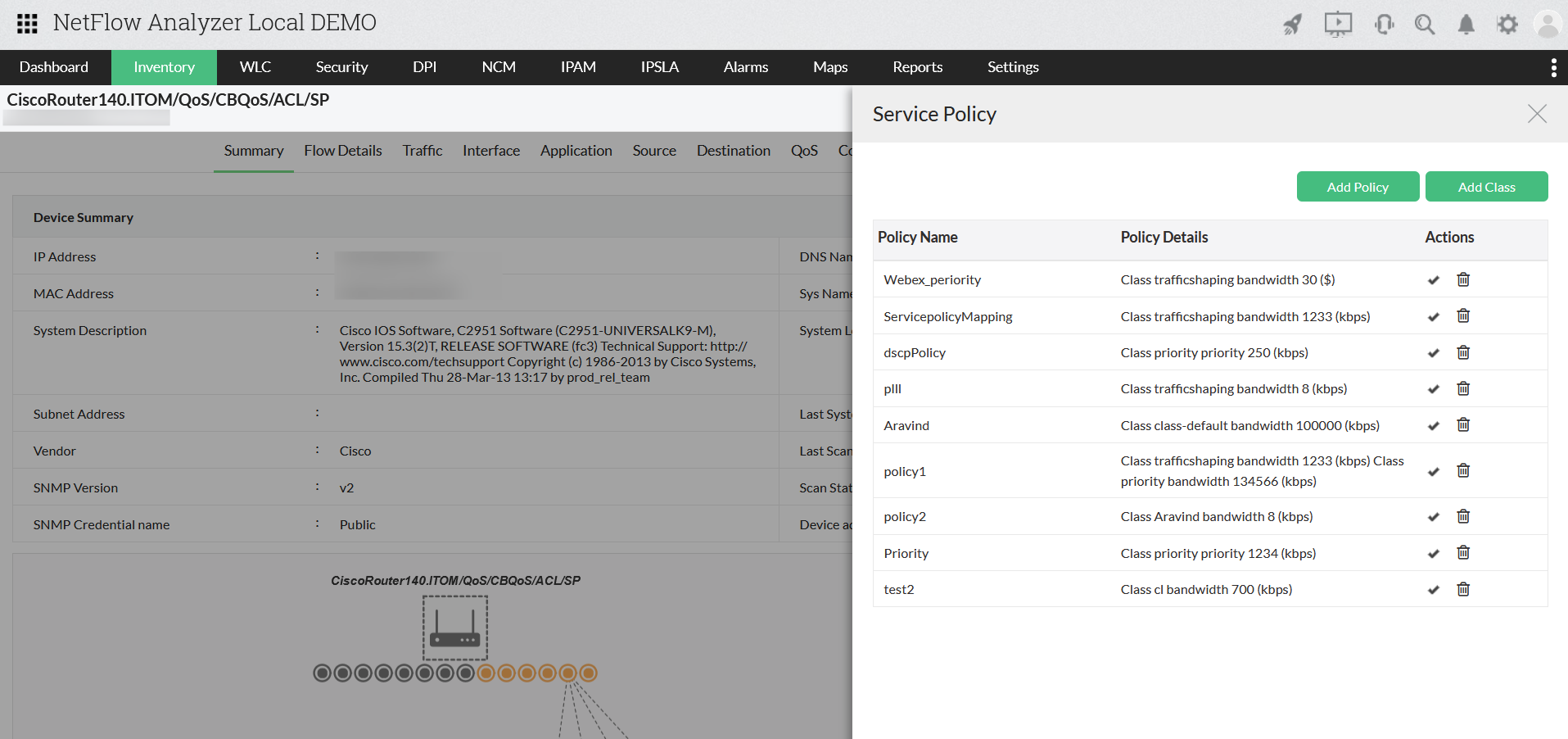Delete the plll policy
The height and width of the screenshot is (739, 1568).
(1463, 388)
